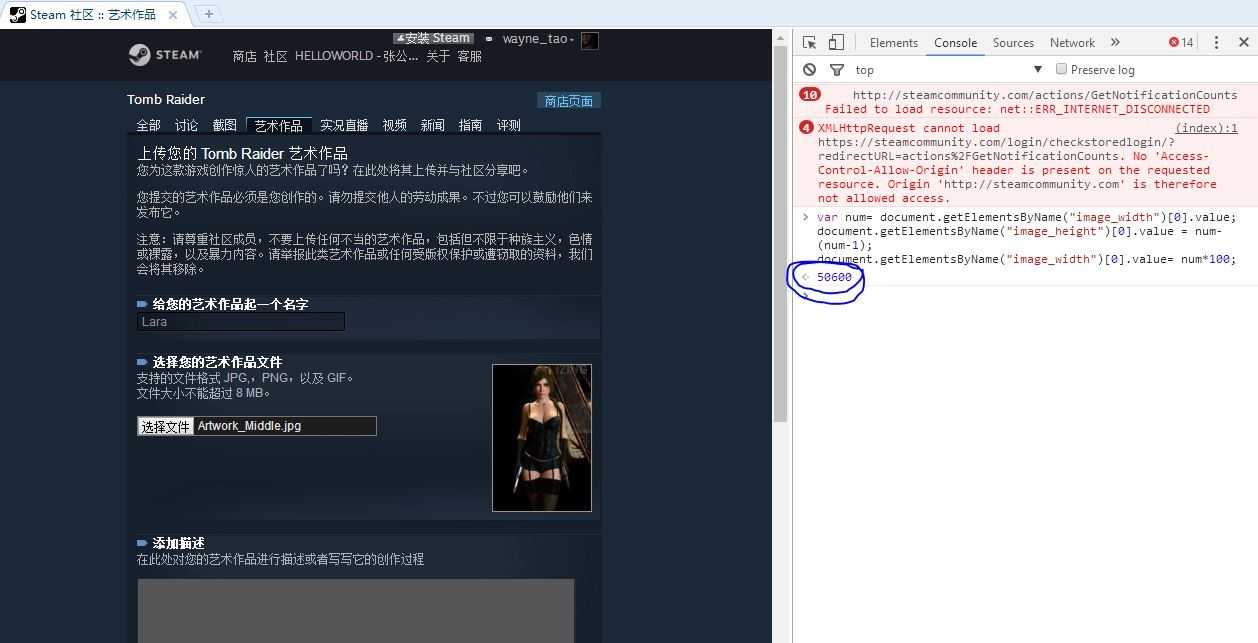Click the XMLHttpRequest cannot load error text
This screenshot has height=643, width=1258.
coord(908,128)
